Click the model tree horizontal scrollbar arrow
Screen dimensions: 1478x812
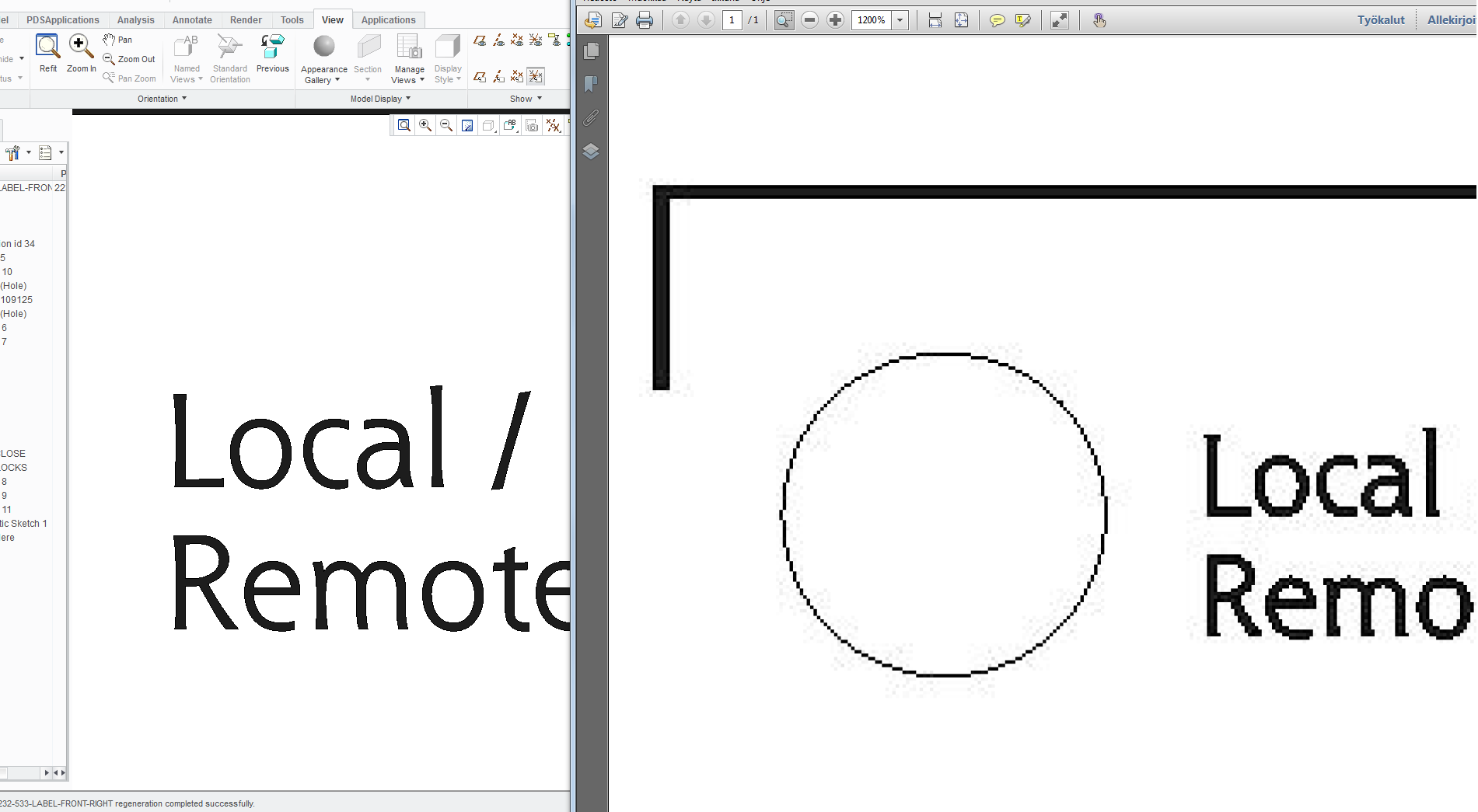[x=47, y=772]
